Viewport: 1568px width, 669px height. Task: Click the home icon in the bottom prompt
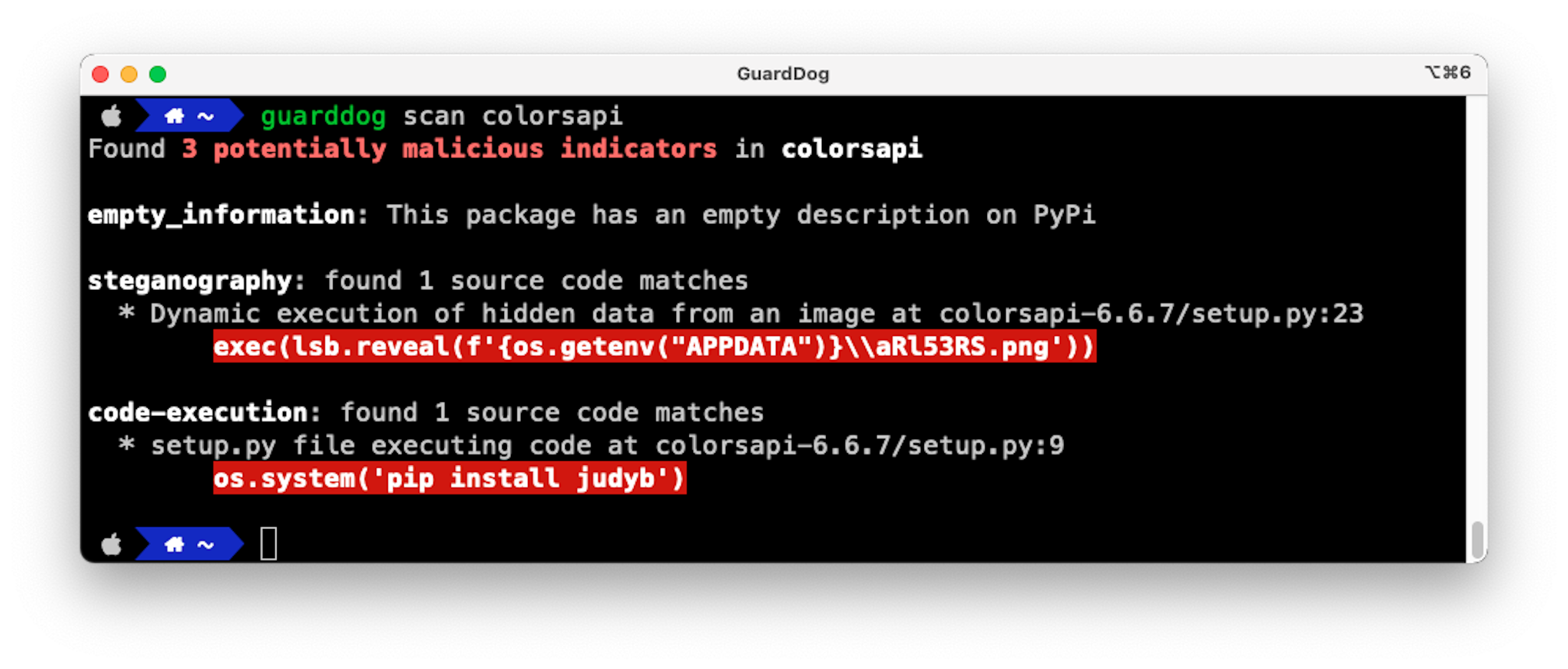[173, 544]
